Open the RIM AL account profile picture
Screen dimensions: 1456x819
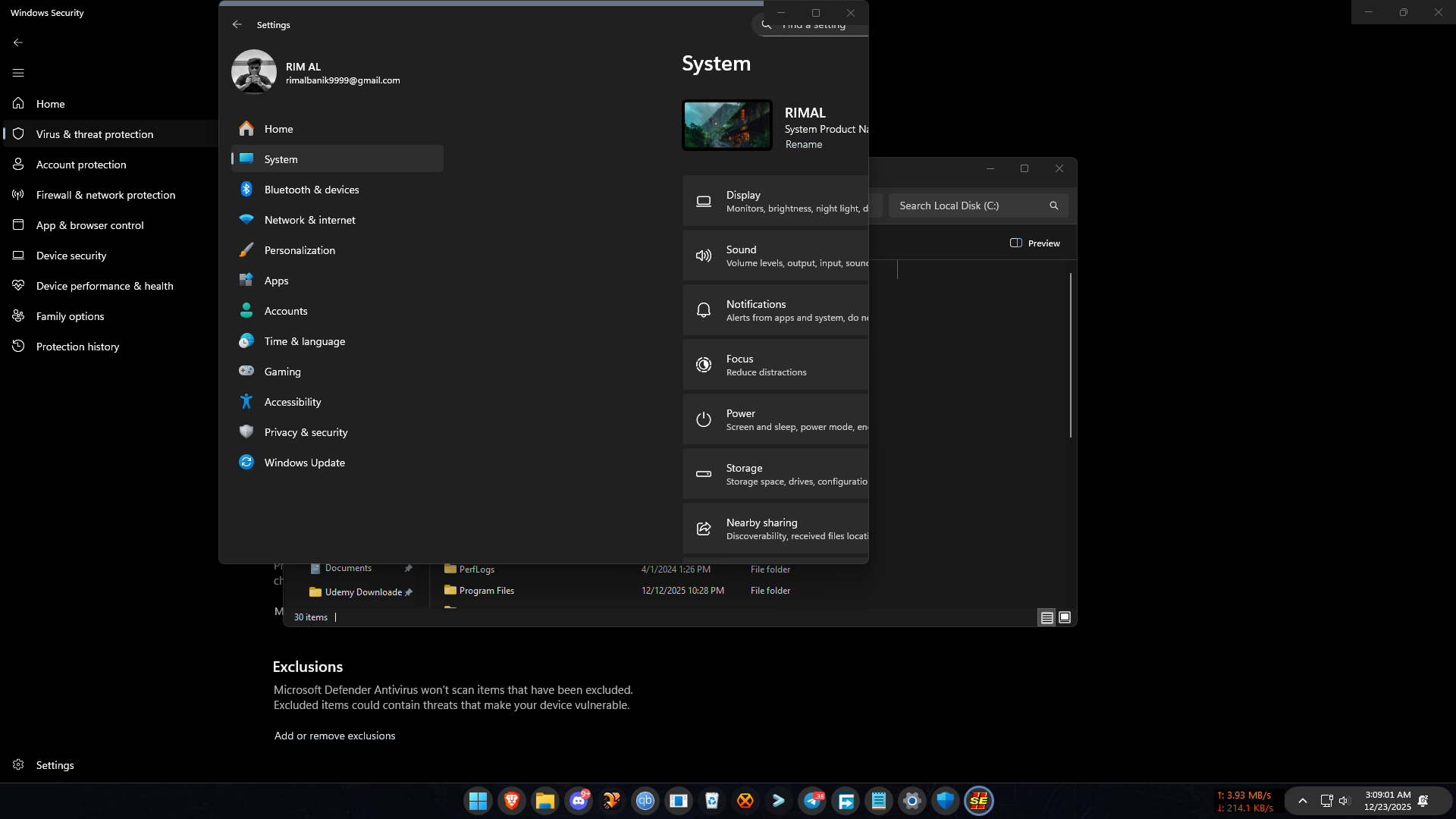click(254, 72)
